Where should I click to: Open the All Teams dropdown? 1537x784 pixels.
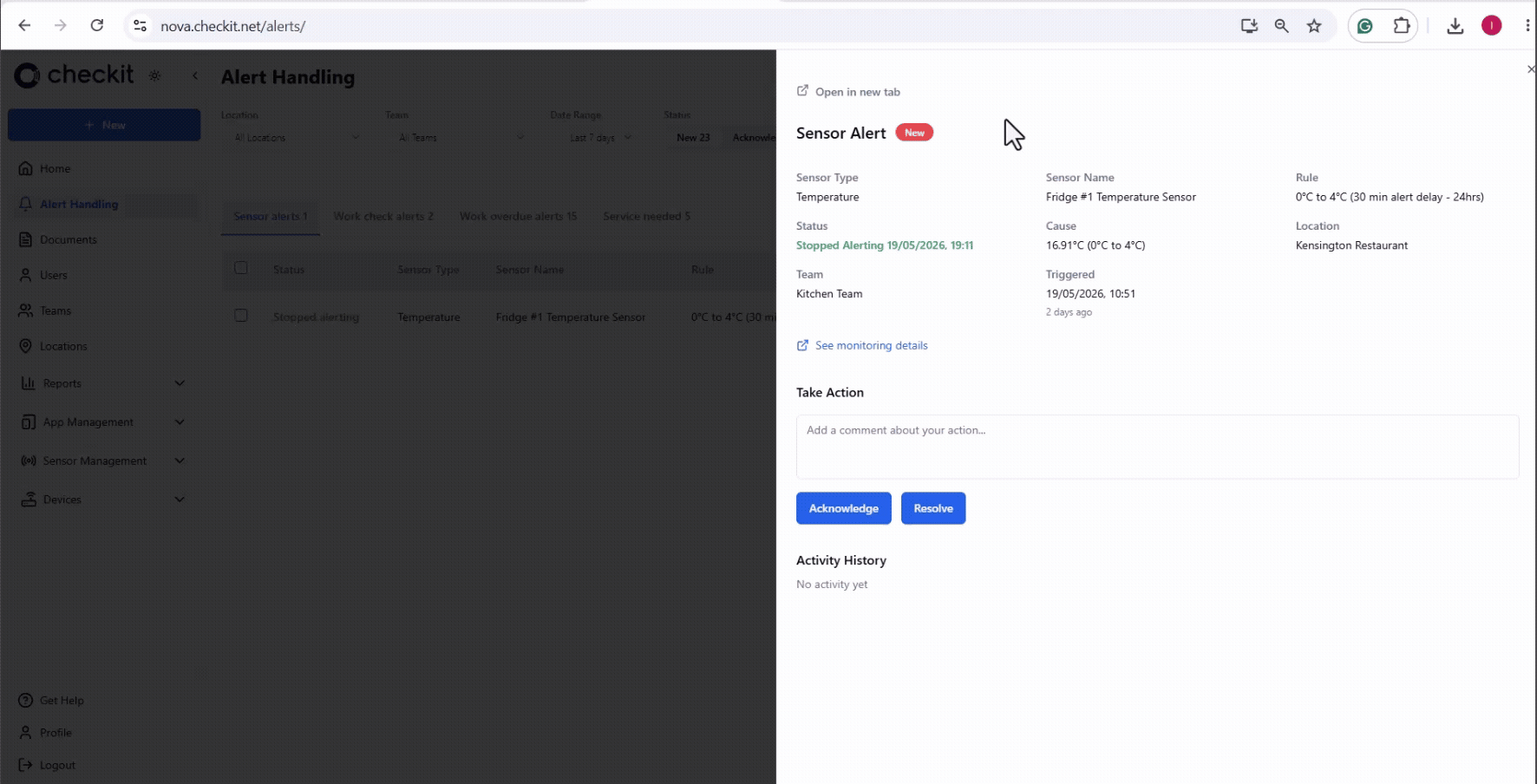[x=460, y=137]
